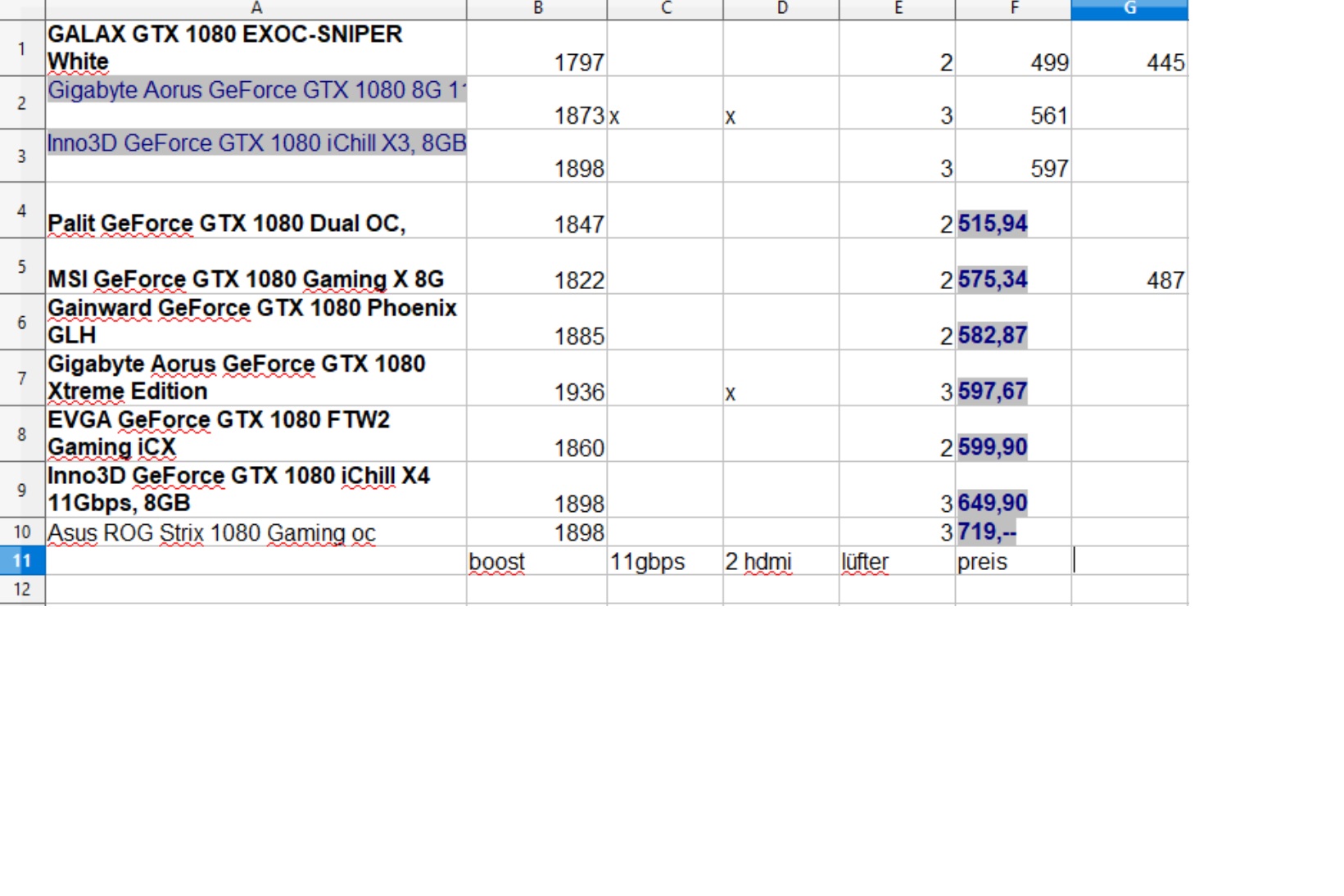Viewport: 1344px width, 896px height.
Task: Open Gigabyte Aorus GeForce GTX 1080 8G link
Action: (x=256, y=90)
